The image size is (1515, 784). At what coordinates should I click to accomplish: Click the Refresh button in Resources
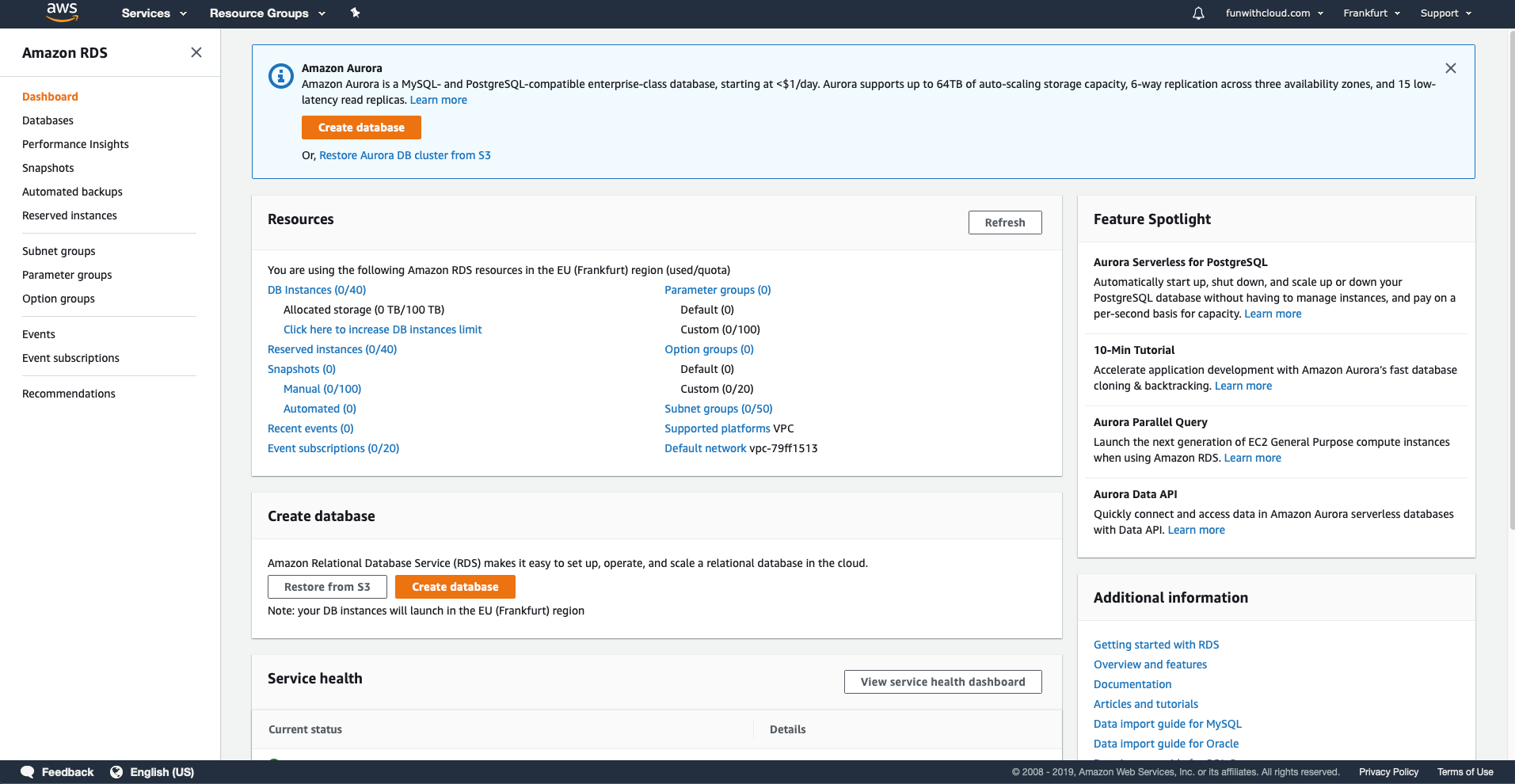coord(1005,223)
